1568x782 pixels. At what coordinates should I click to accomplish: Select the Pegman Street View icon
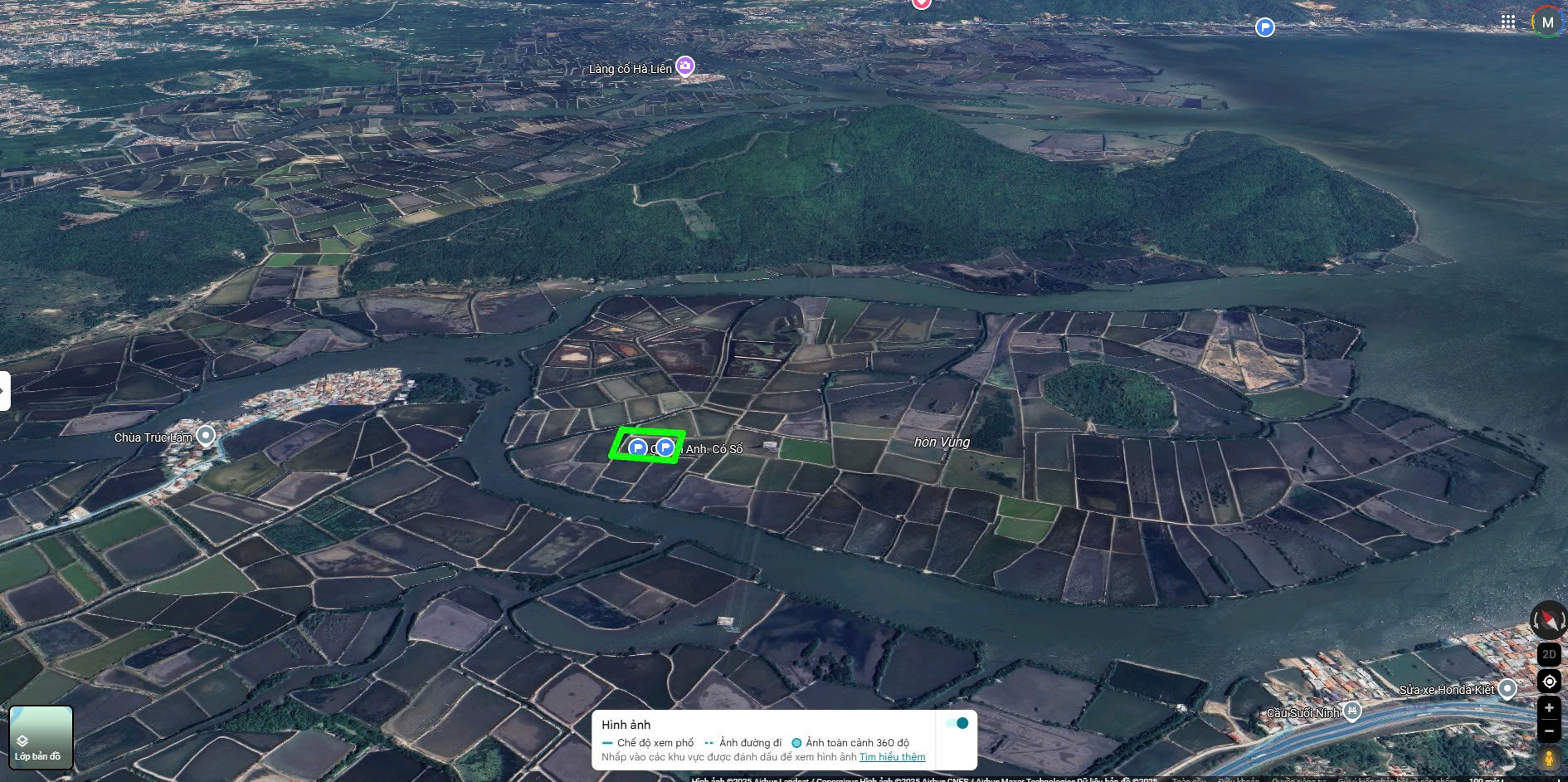coord(1549,759)
